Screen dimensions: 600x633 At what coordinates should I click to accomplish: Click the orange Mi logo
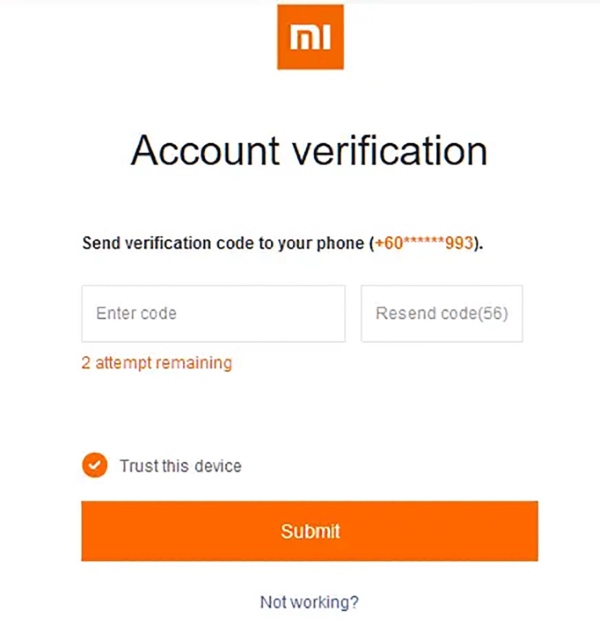(x=309, y=37)
